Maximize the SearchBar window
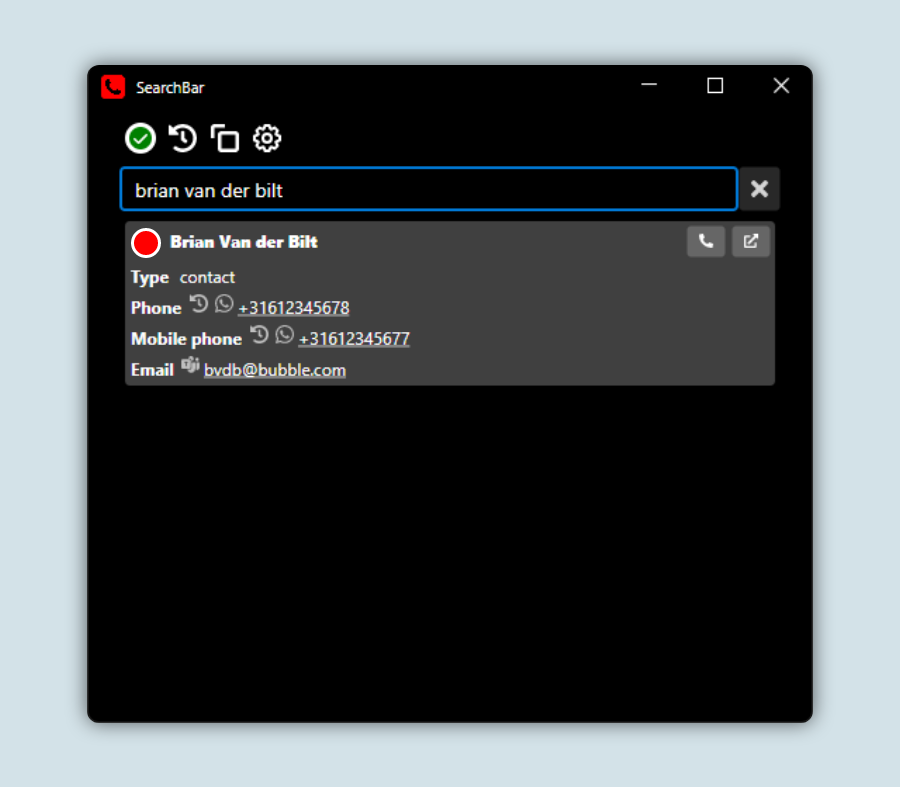Image resolution: width=900 pixels, height=787 pixels. [x=715, y=86]
